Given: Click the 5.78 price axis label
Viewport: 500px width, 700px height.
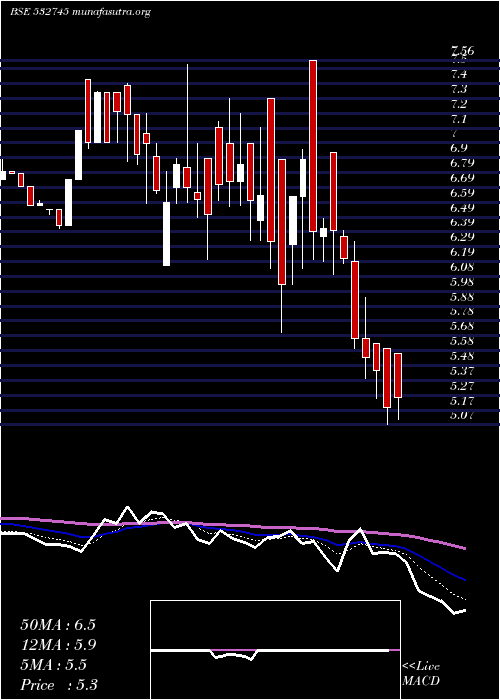Looking at the screenshot, I should (462, 311).
